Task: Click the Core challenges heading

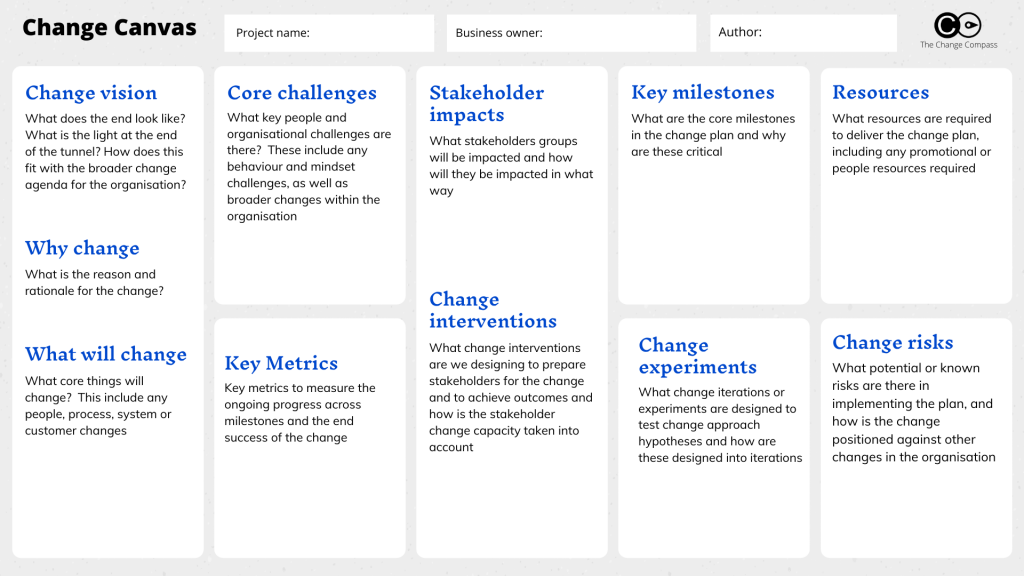Action: pyautogui.click(x=302, y=93)
